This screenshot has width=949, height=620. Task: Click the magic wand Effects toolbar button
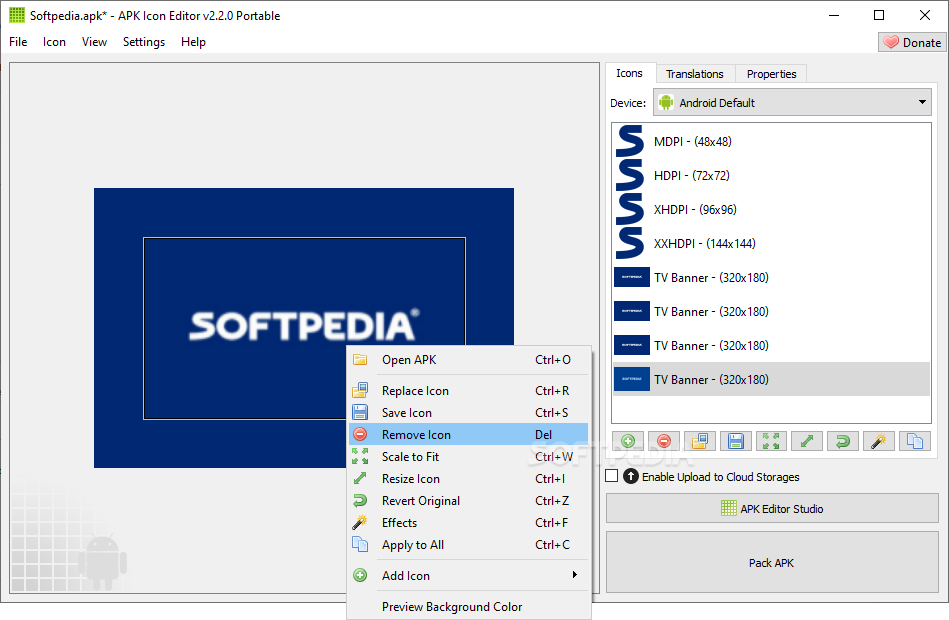tap(879, 441)
